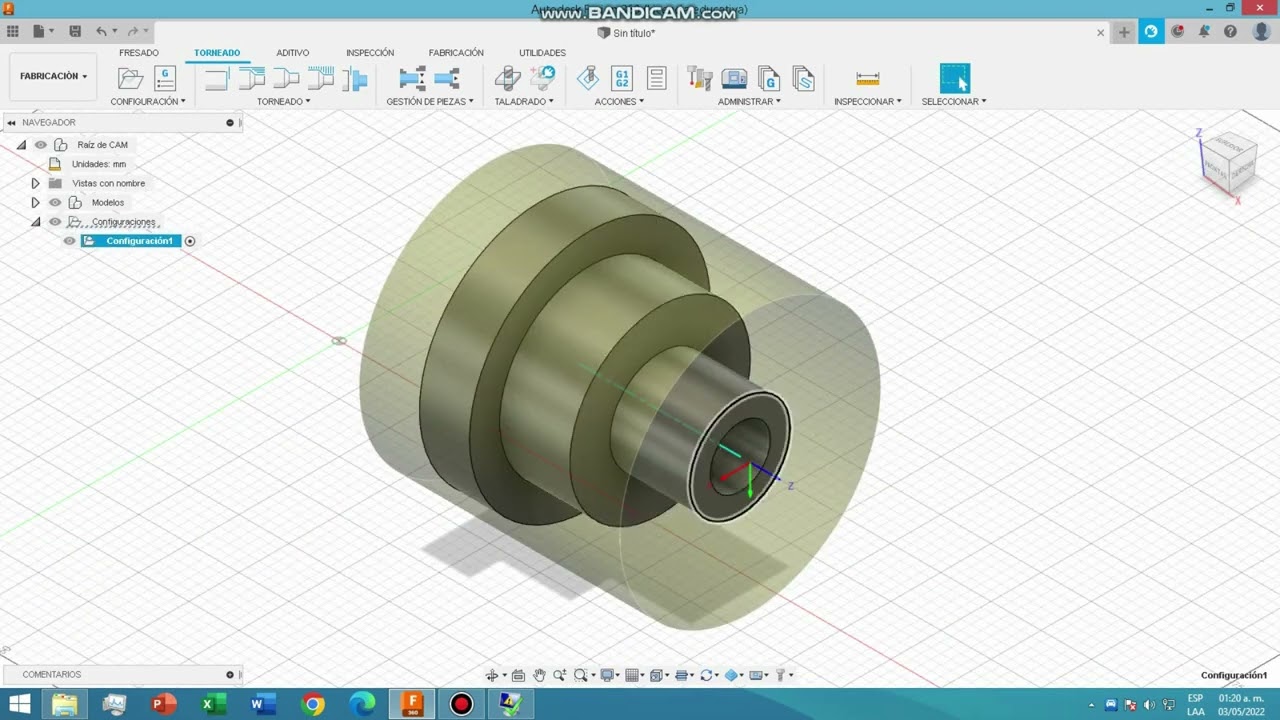
Task: Click the Save icon in top toolbar
Action: 75,32
